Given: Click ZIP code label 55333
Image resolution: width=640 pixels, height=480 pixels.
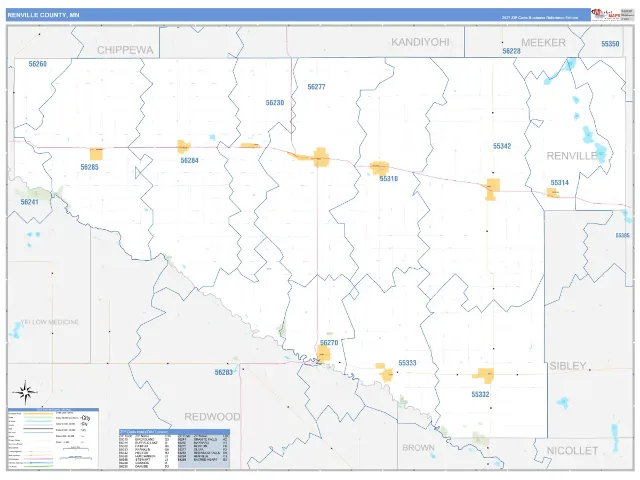Looking at the screenshot, I should [407, 363].
